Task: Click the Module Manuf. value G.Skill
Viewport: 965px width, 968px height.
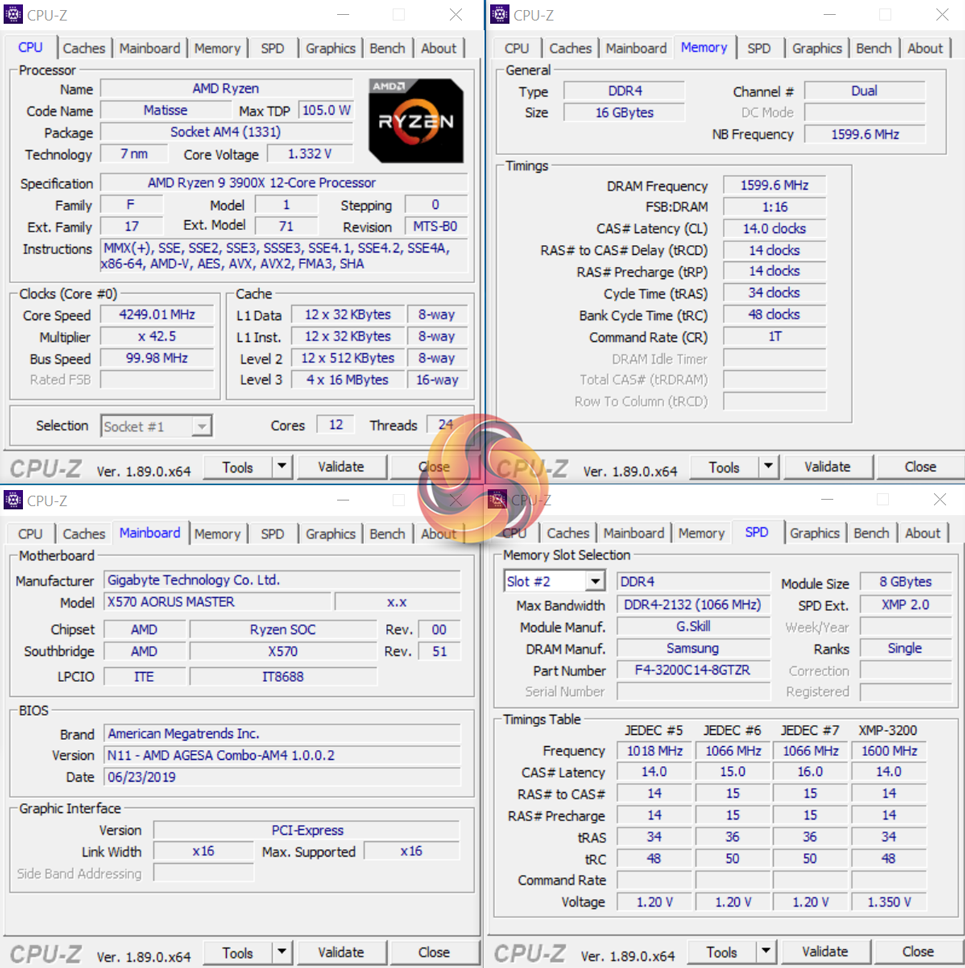Action: point(693,627)
